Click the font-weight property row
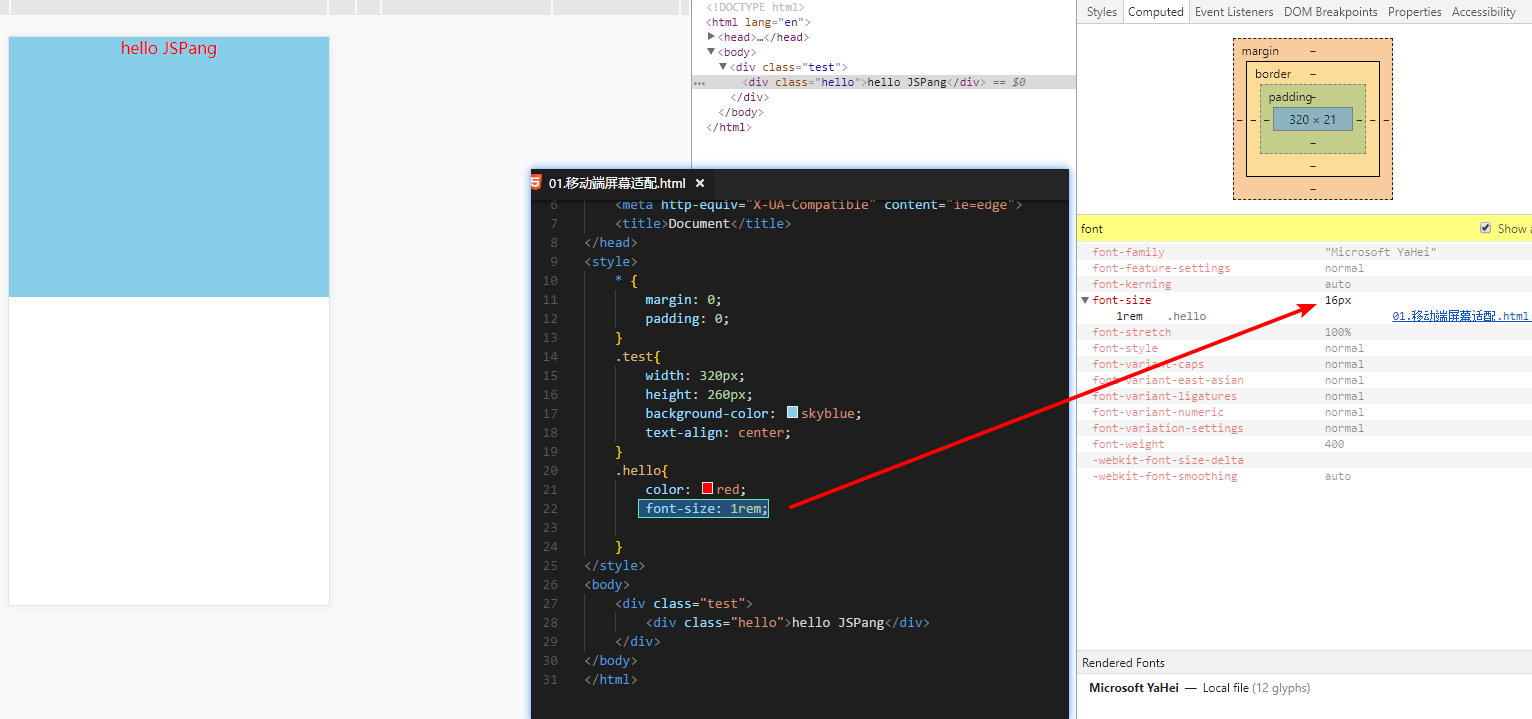1532x719 pixels. (1304, 444)
